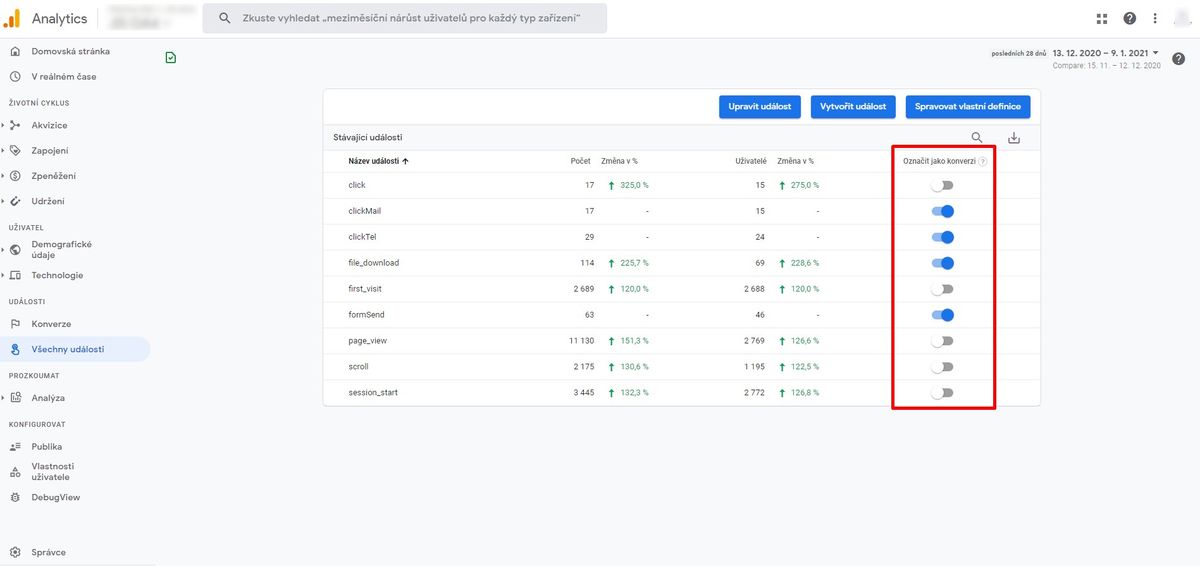Click the Udržení sidebar icon

[15, 201]
